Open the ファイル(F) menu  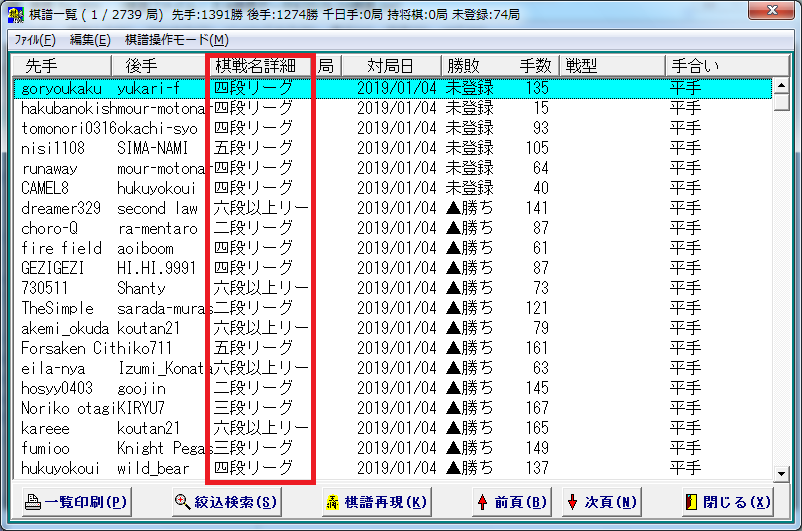[x=35, y=40]
